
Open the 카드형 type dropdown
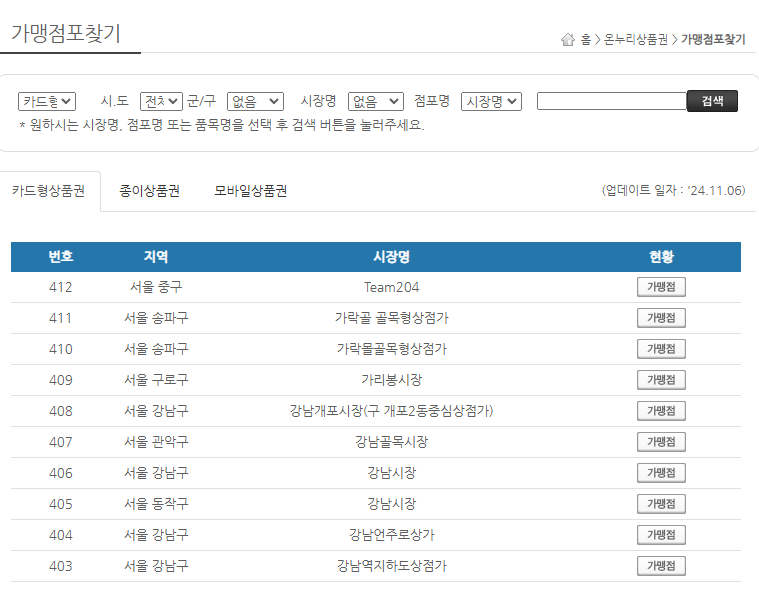click(x=47, y=102)
